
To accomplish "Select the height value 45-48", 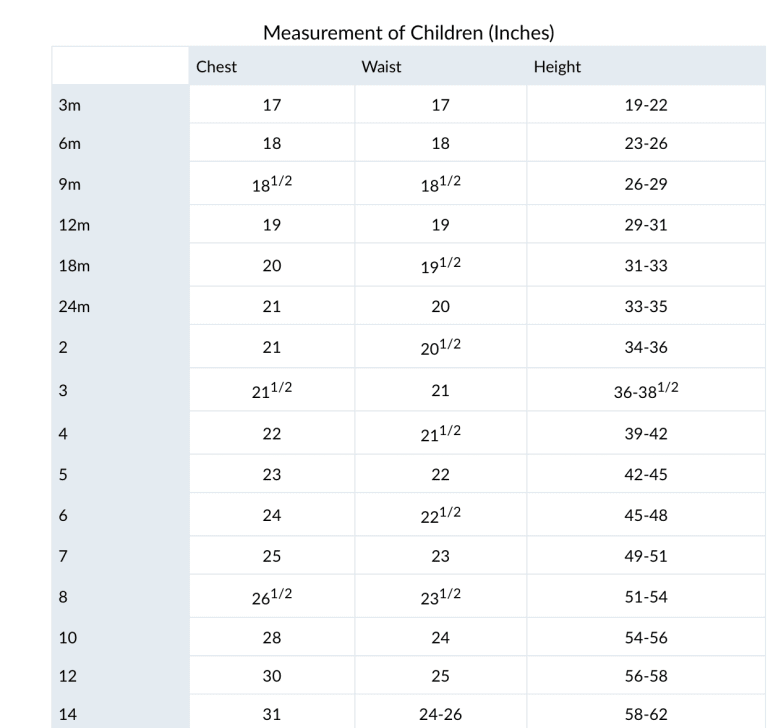I will pyautogui.click(x=646, y=516).
